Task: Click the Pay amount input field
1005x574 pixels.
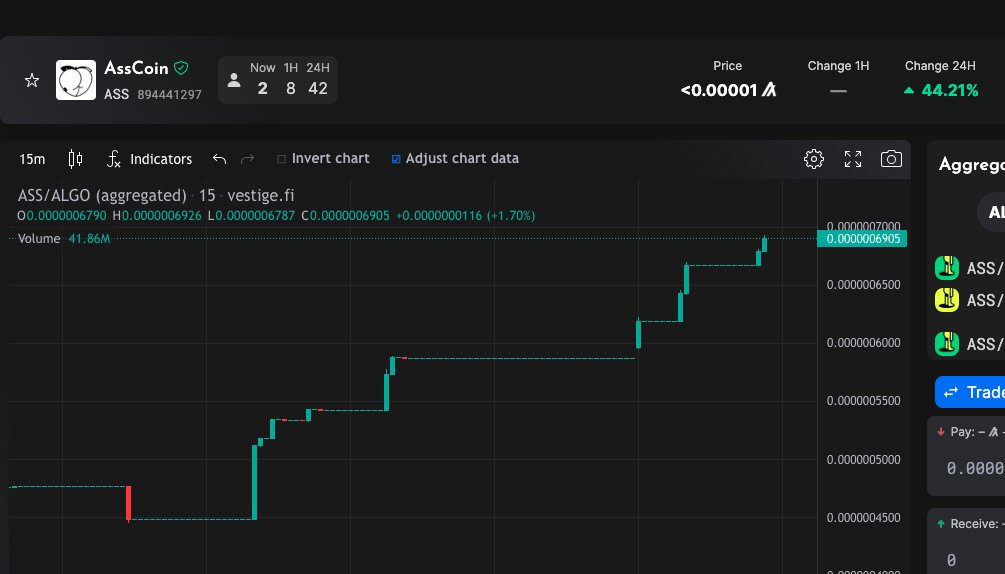Action: click(x=974, y=468)
